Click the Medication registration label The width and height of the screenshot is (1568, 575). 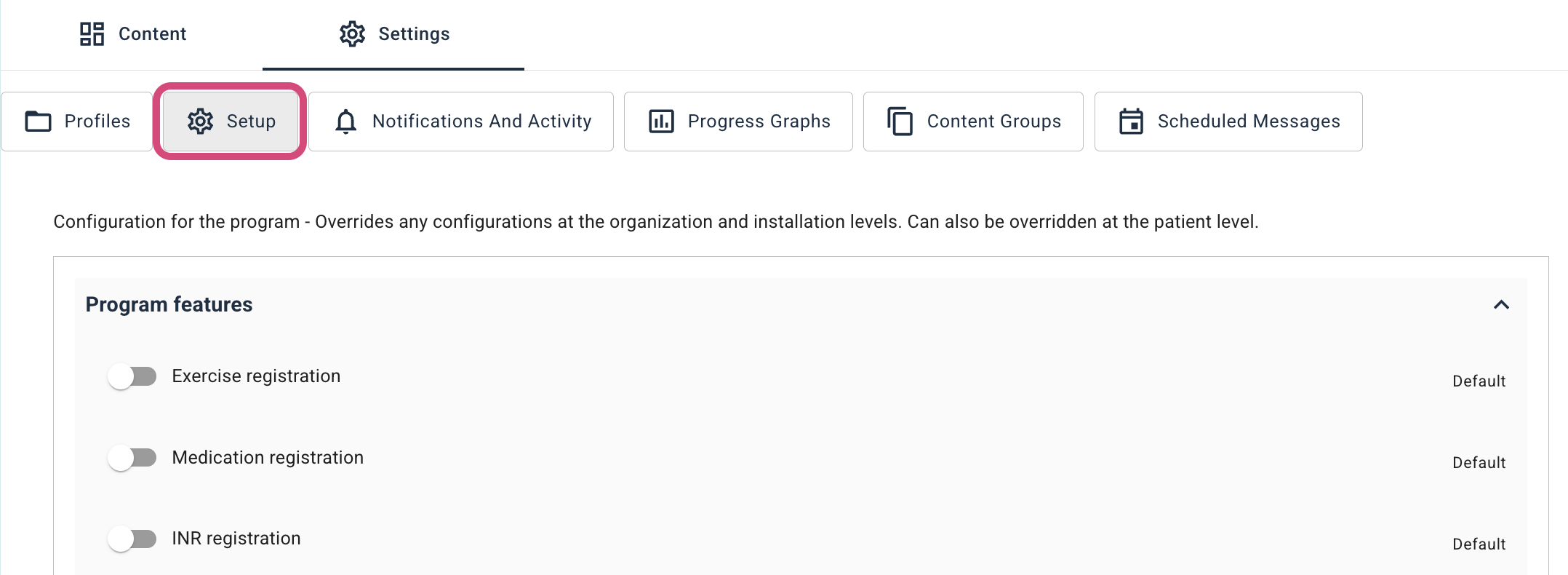point(268,458)
